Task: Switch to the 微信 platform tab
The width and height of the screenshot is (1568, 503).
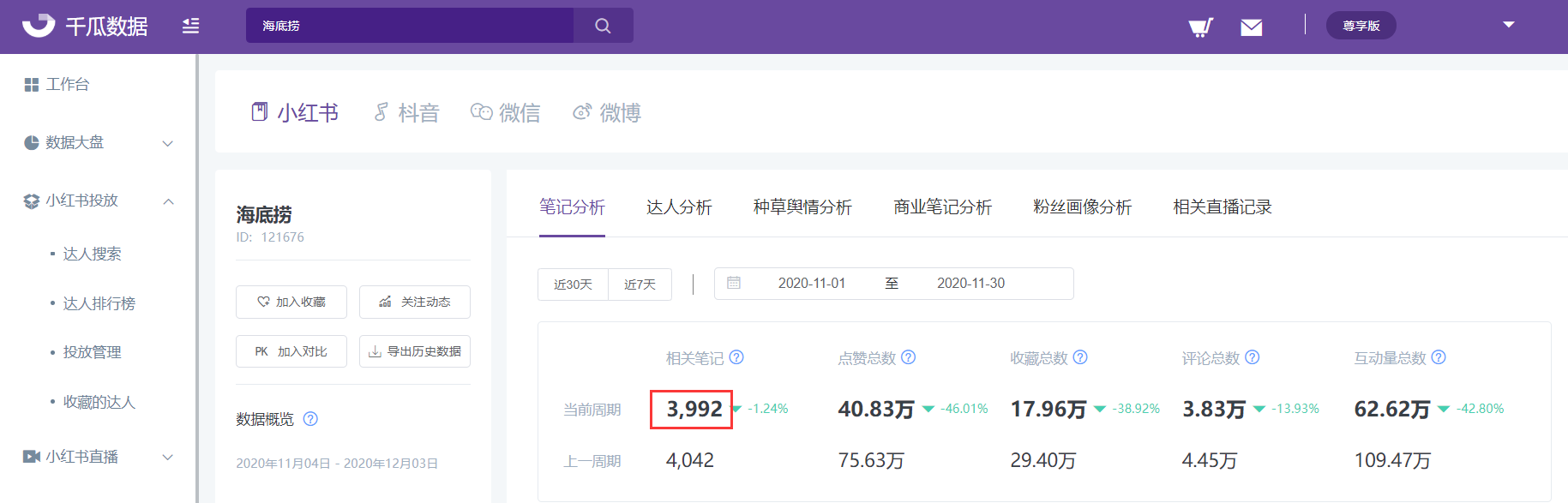Action: click(x=506, y=112)
